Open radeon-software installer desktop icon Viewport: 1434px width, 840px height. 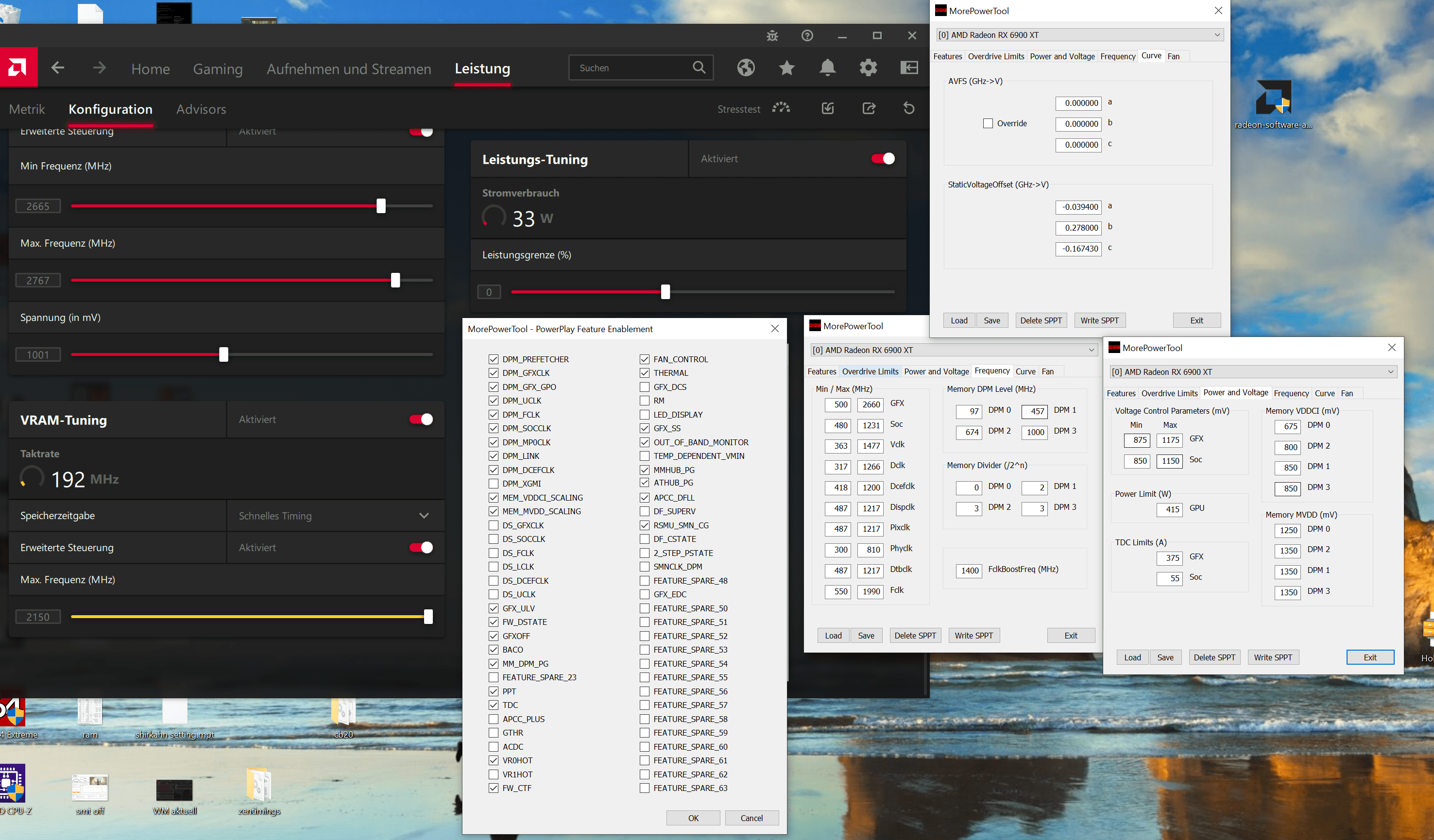click(x=1274, y=104)
